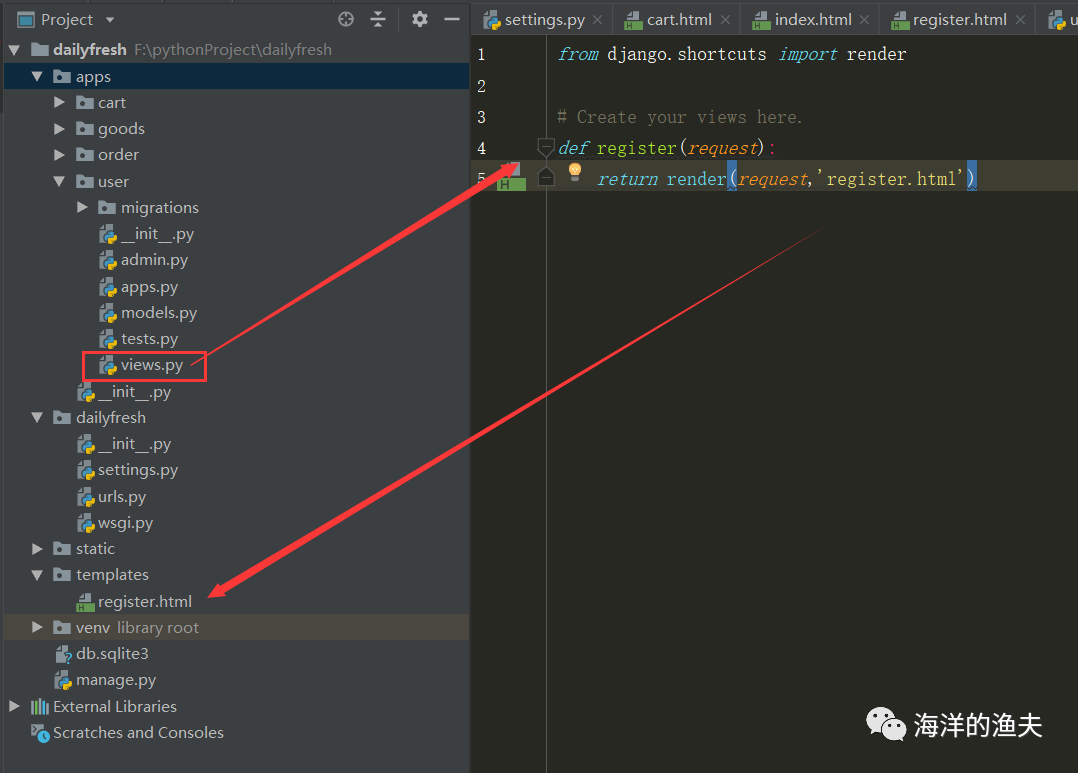The image size is (1078, 773).
Task: Expand the static folder
Action: tap(37, 548)
